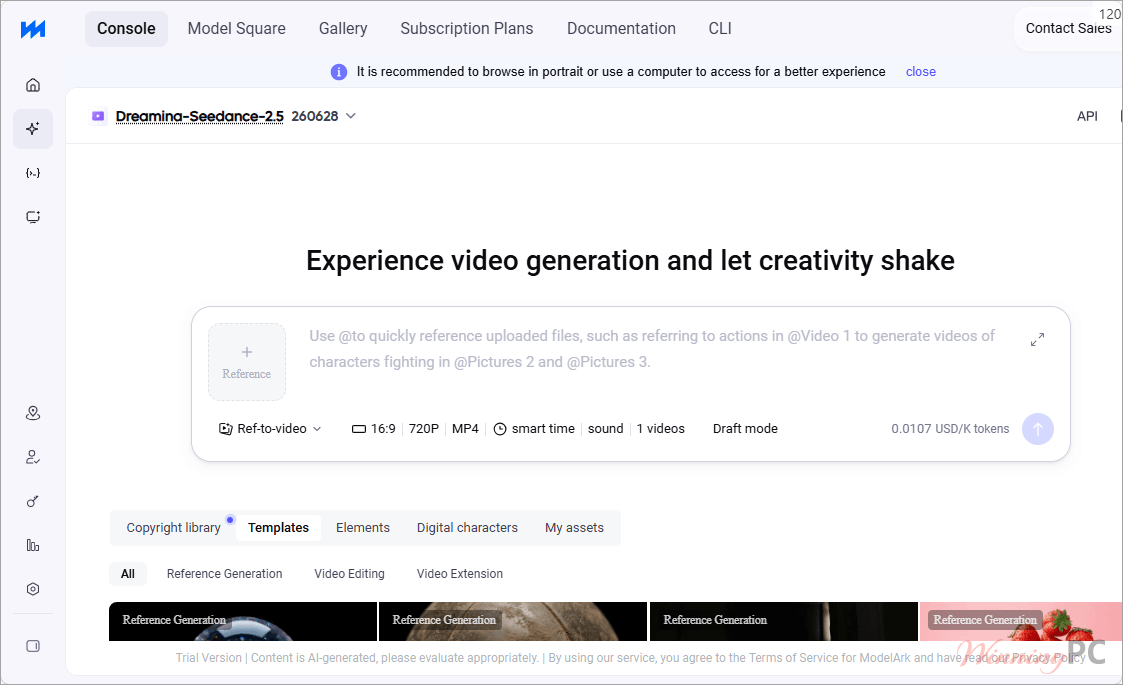Dismiss the banner with close link
This screenshot has height=685, width=1123.
[x=921, y=72]
